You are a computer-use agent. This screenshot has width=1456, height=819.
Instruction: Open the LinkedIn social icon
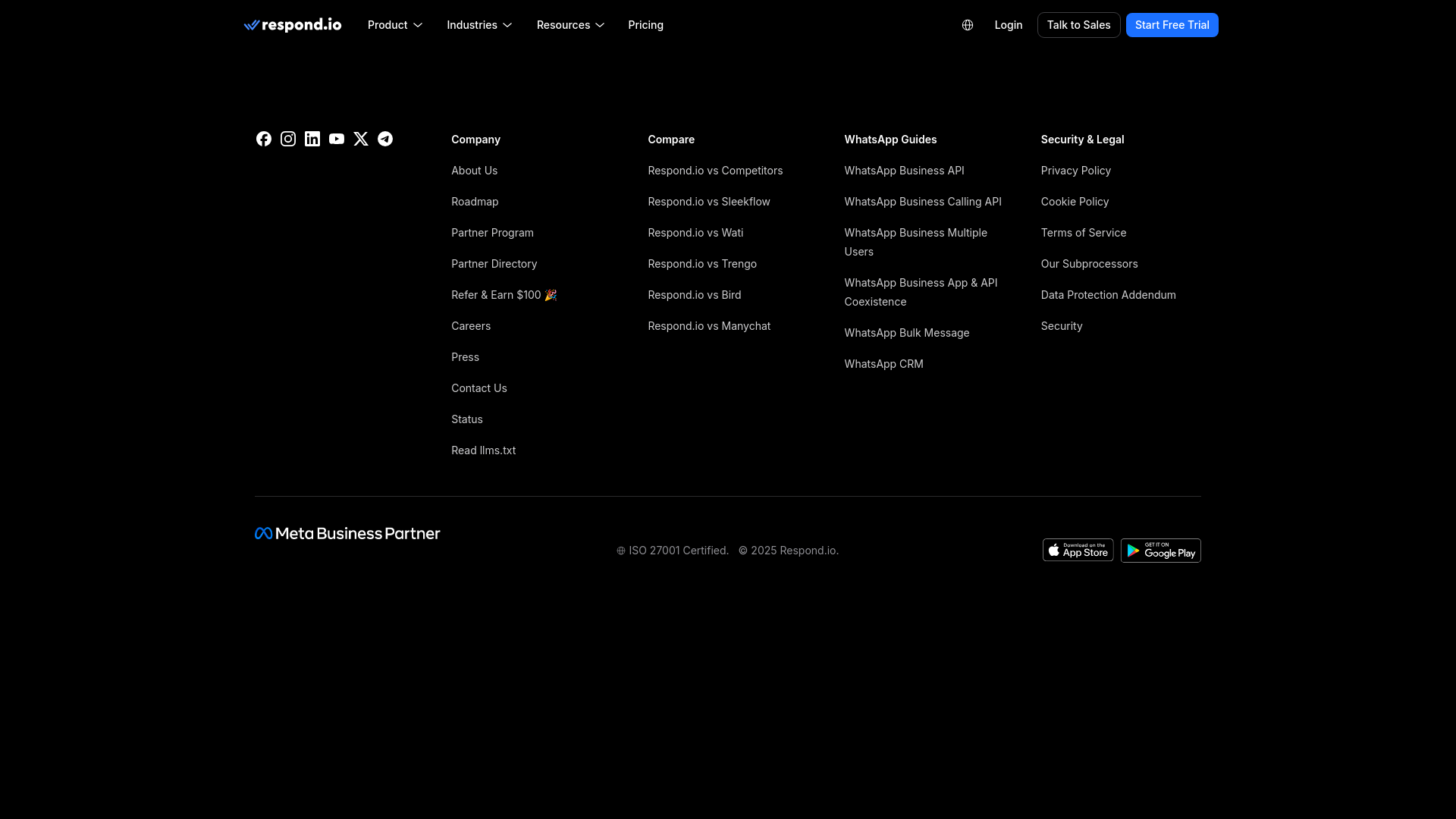pyautogui.click(x=312, y=139)
